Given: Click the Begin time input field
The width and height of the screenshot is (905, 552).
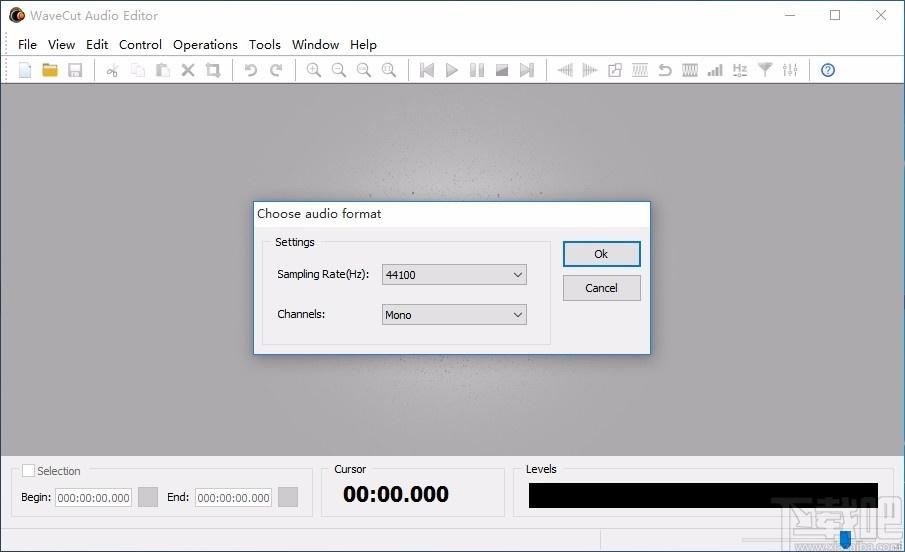Looking at the screenshot, I should [93, 498].
